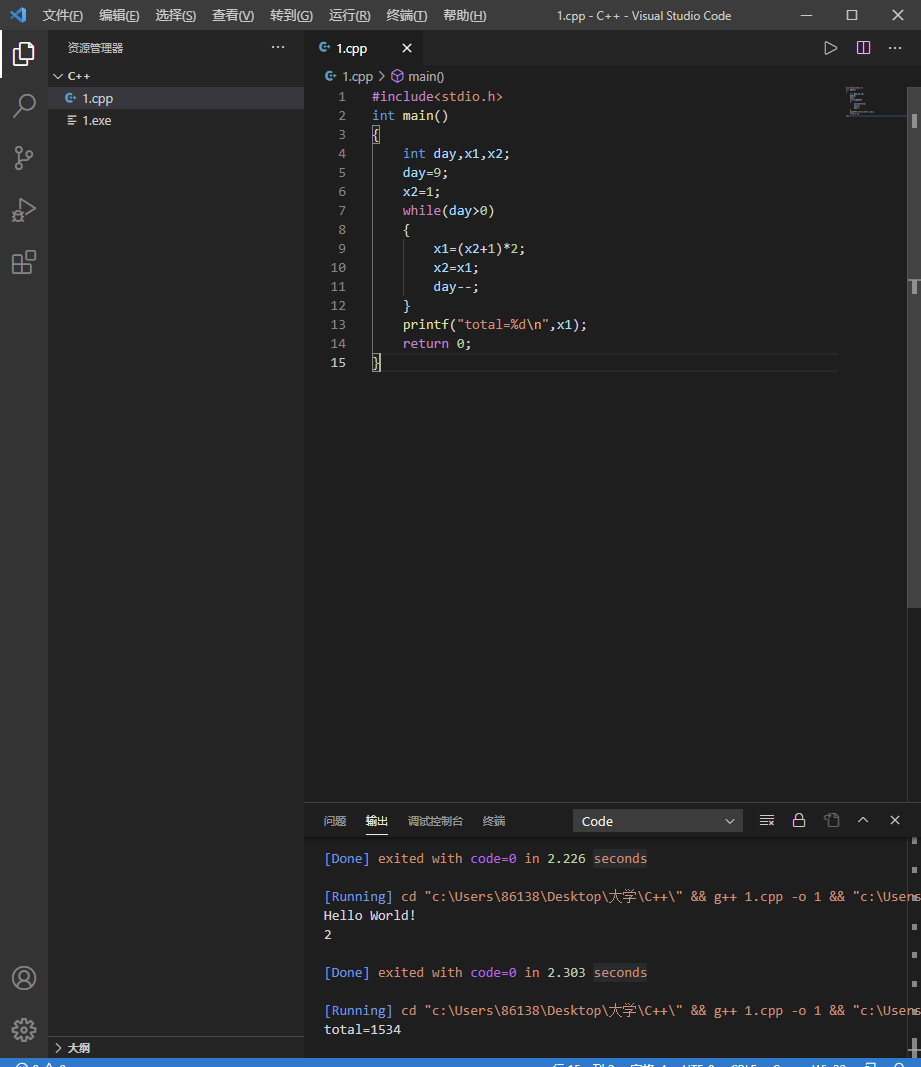Switch to the 输出 panel tab

[x=376, y=821]
